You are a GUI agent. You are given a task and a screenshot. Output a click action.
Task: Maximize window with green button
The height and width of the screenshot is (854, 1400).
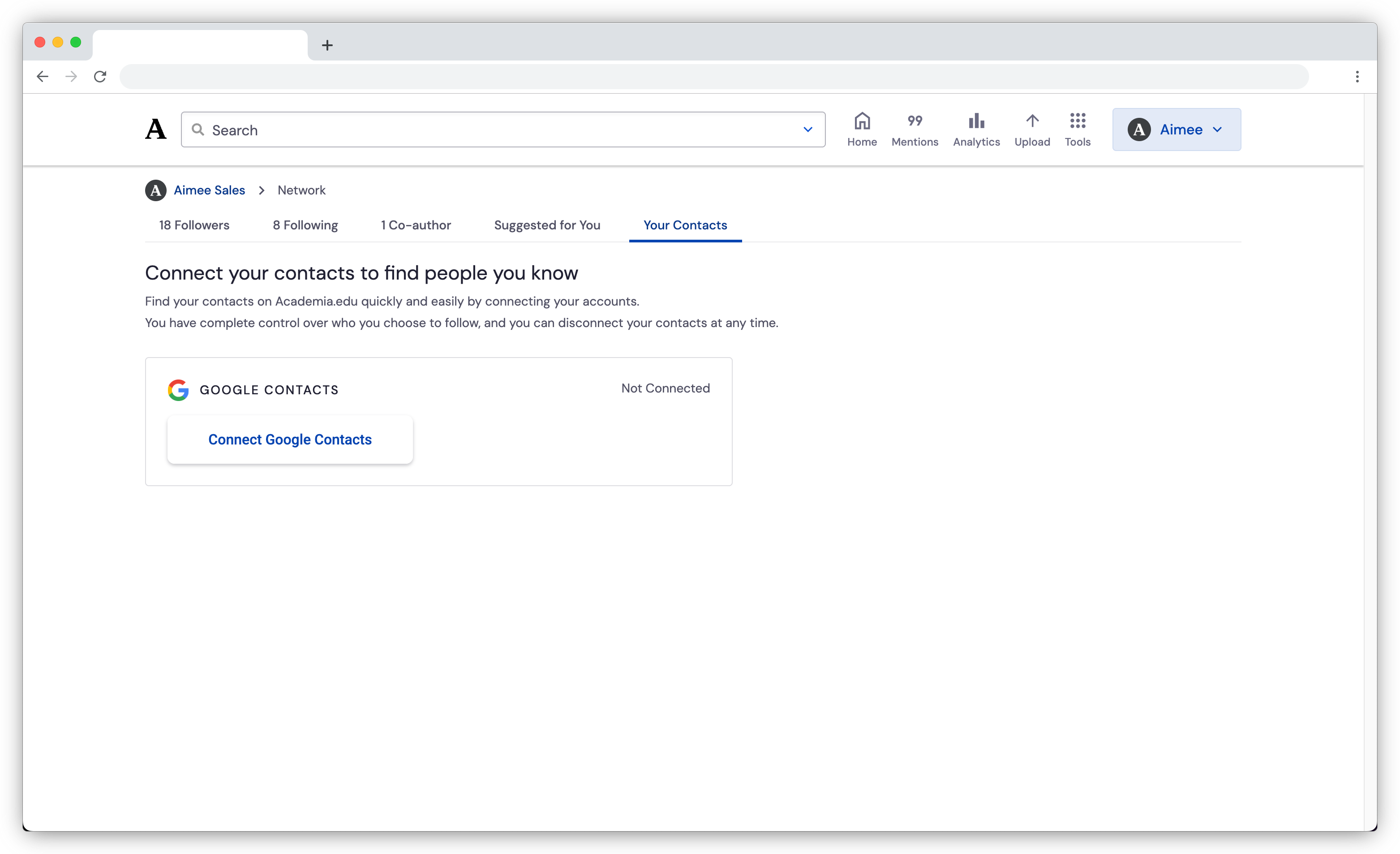(x=76, y=42)
